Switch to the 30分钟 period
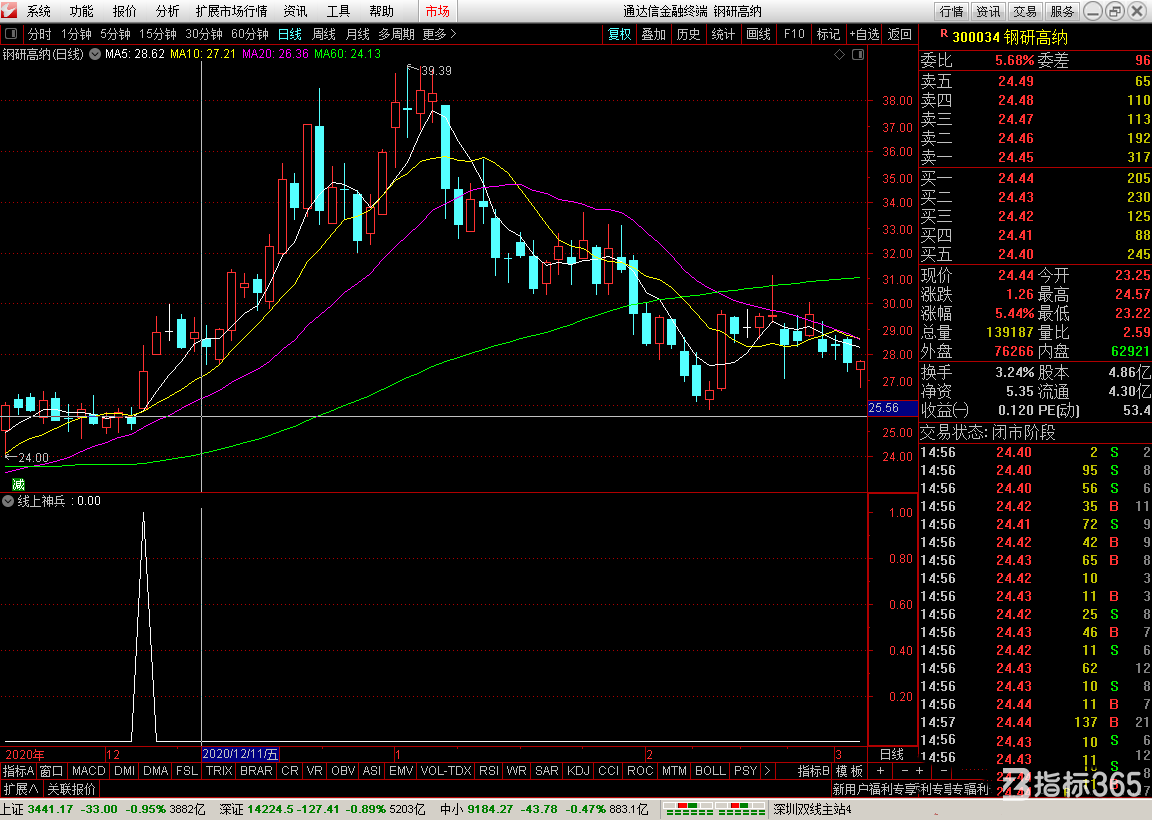This screenshot has height=821, width=1152. click(x=204, y=34)
